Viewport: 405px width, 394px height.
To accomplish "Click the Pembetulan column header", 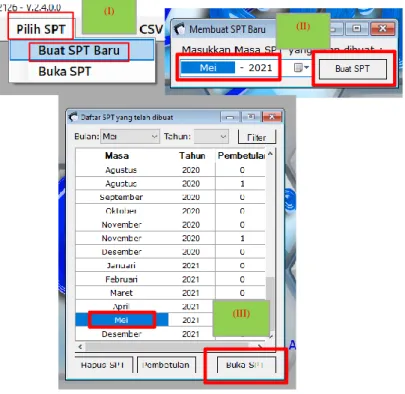I will [241, 156].
